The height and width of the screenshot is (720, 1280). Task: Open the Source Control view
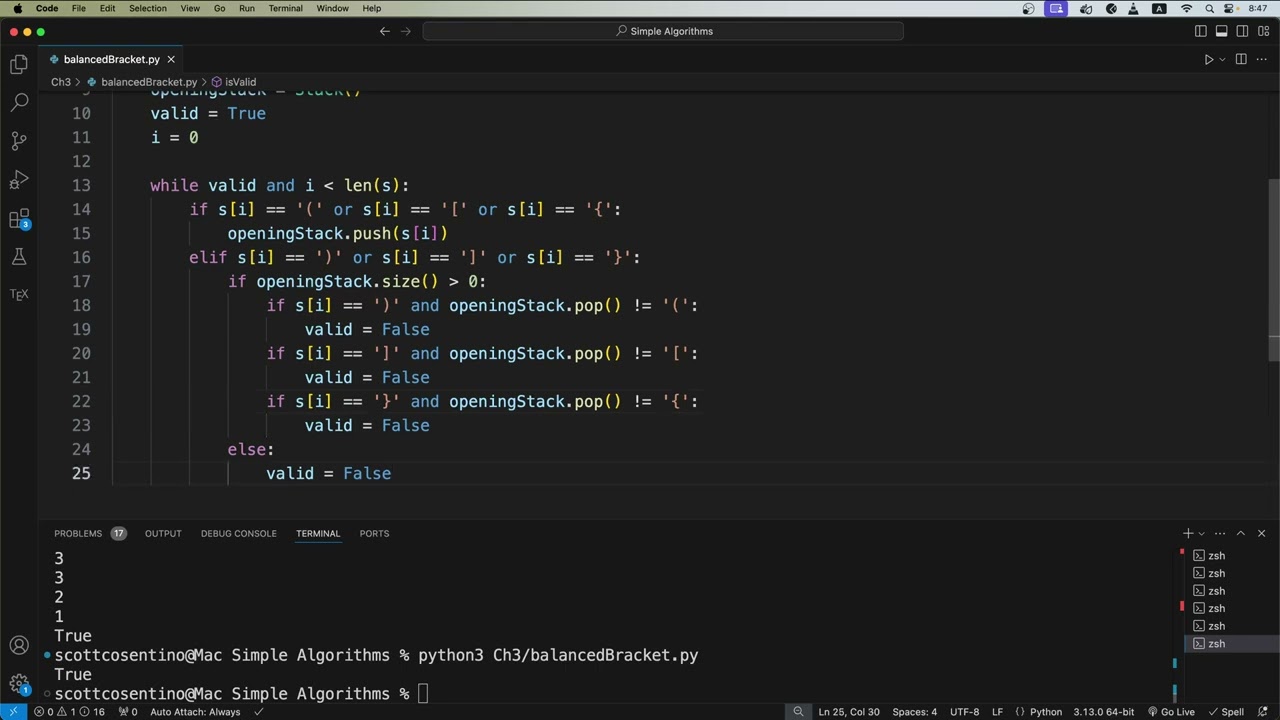(x=19, y=141)
